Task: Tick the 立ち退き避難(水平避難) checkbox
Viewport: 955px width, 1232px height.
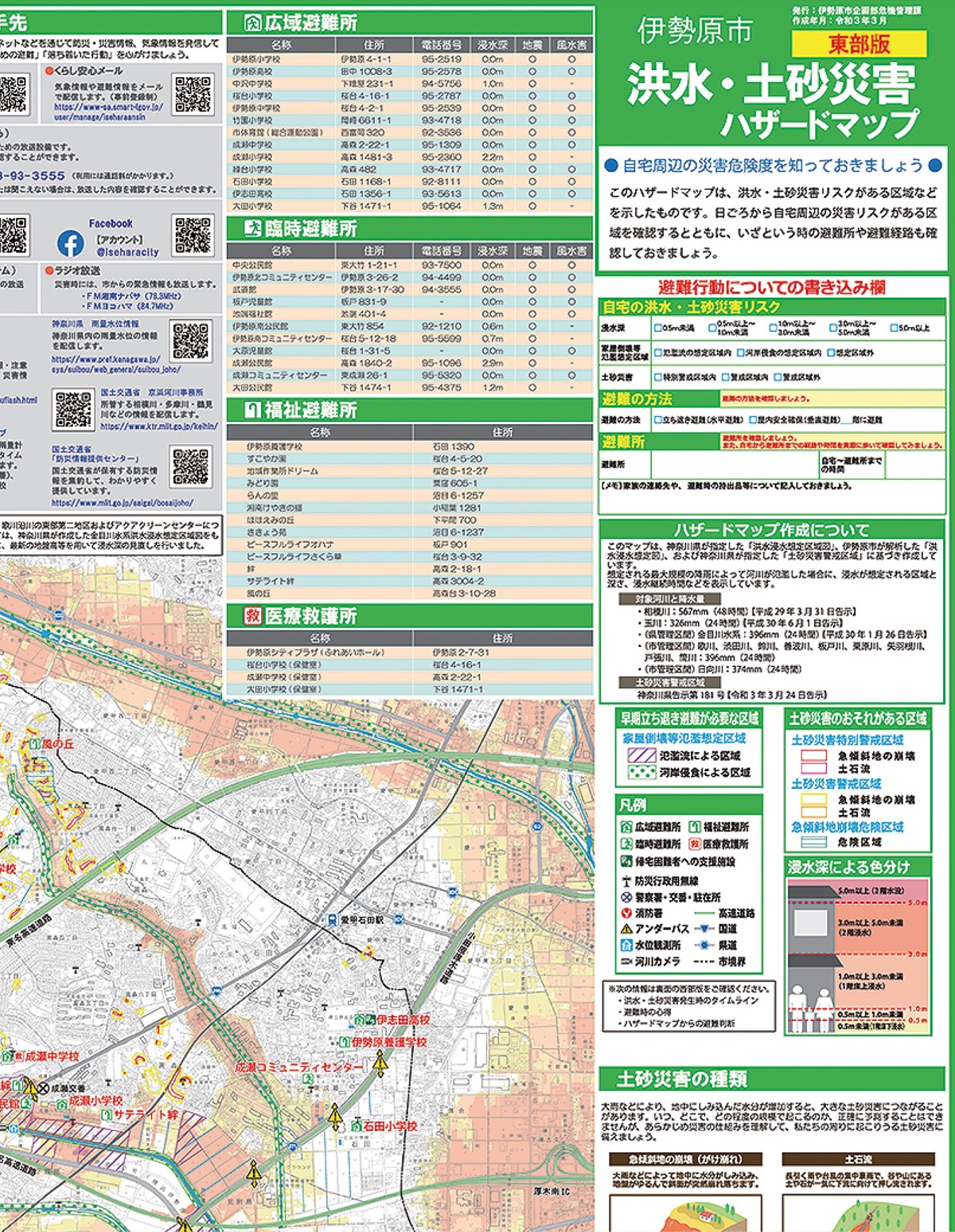Action: 657,419
